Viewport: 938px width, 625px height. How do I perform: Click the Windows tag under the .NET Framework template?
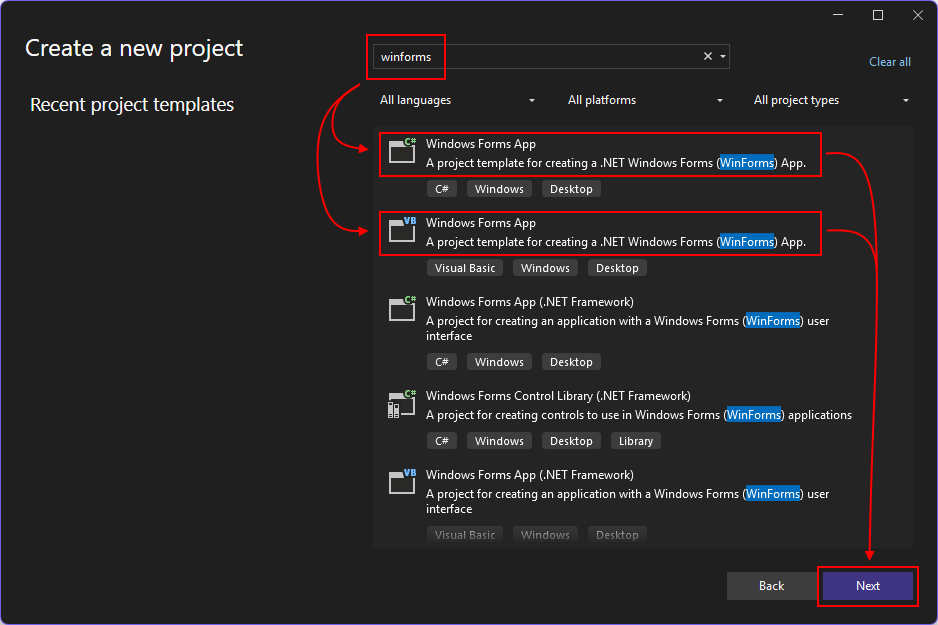point(499,361)
